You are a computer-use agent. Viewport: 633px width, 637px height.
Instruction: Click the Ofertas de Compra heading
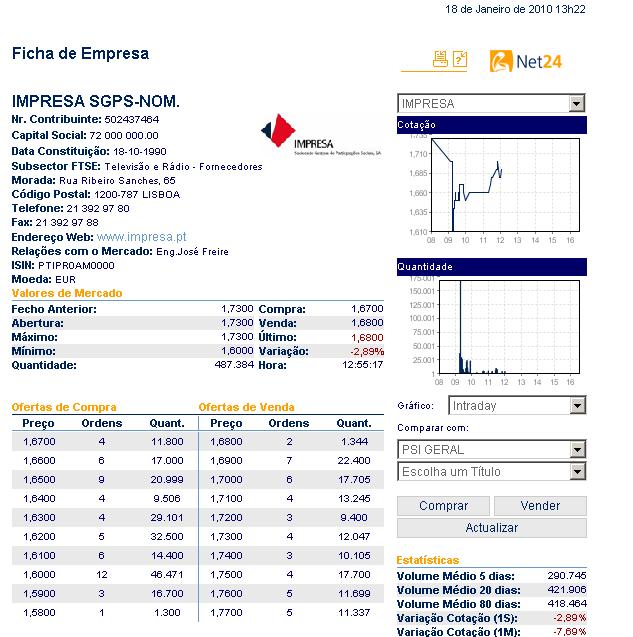[x=64, y=407]
